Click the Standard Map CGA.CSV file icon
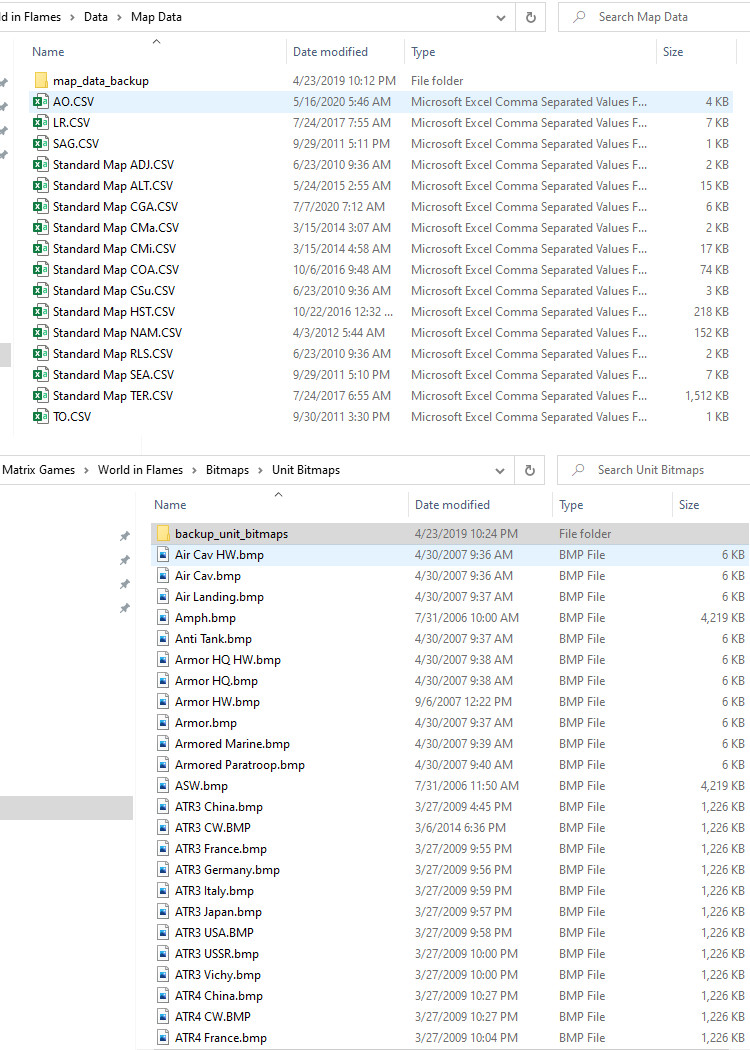750x1050 pixels. point(41,207)
